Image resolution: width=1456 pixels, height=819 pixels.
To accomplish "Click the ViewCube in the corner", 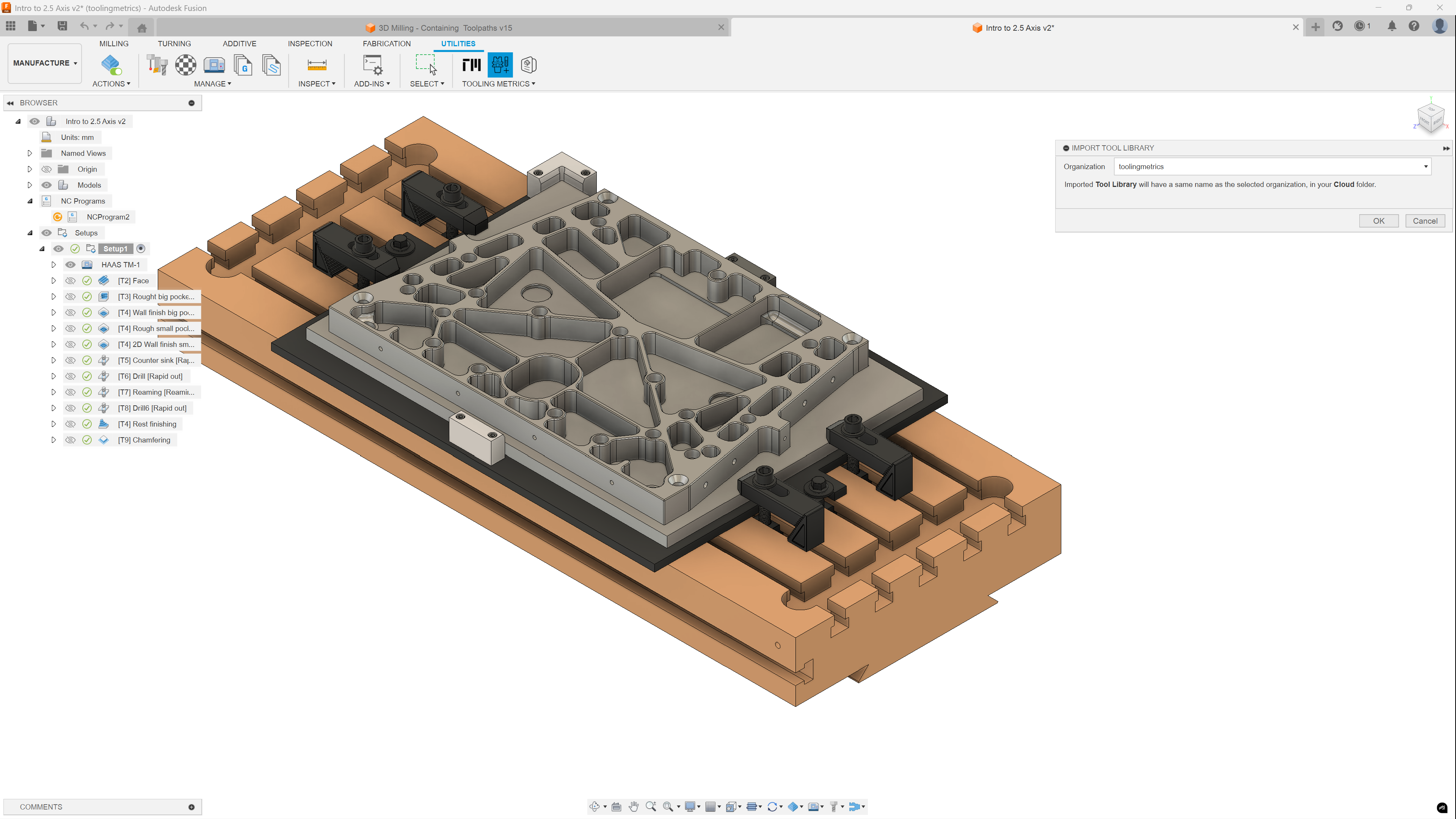I will tap(1431, 118).
